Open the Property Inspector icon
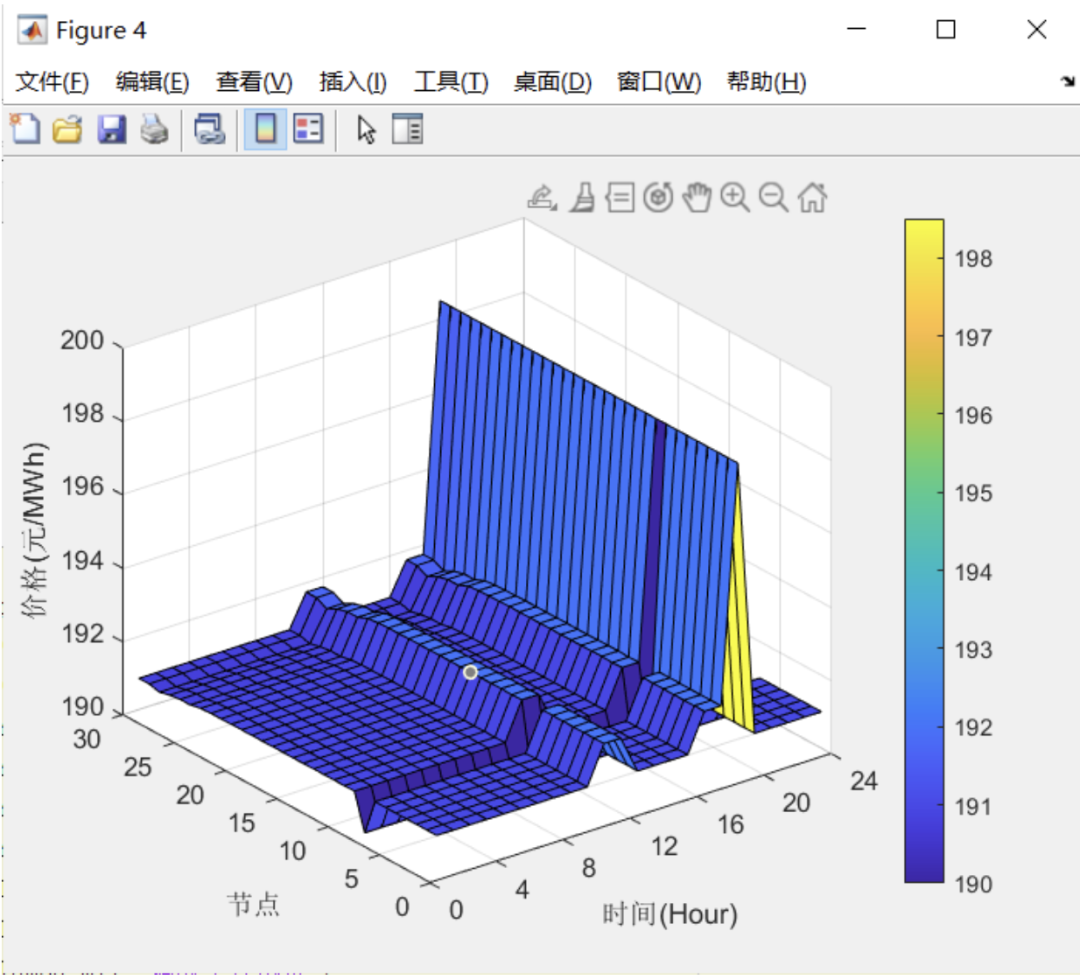Viewport: 1080px width, 980px height. pyautogui.click(x=407, y=129)
